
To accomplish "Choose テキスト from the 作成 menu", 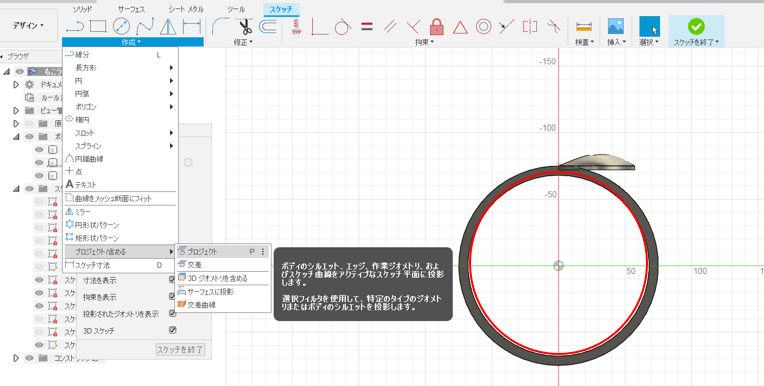I will click(120, 185).
